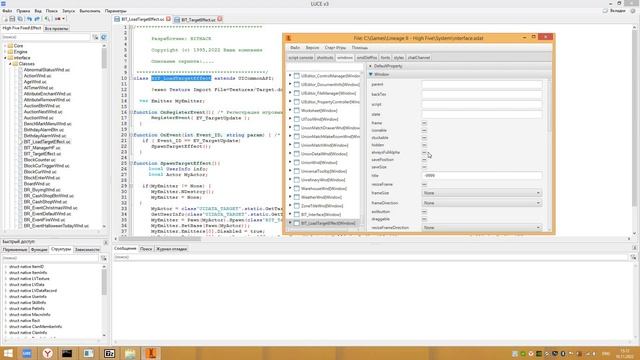
Task: Select struct native UserInfo entry
Action: (x=28, y=297)
